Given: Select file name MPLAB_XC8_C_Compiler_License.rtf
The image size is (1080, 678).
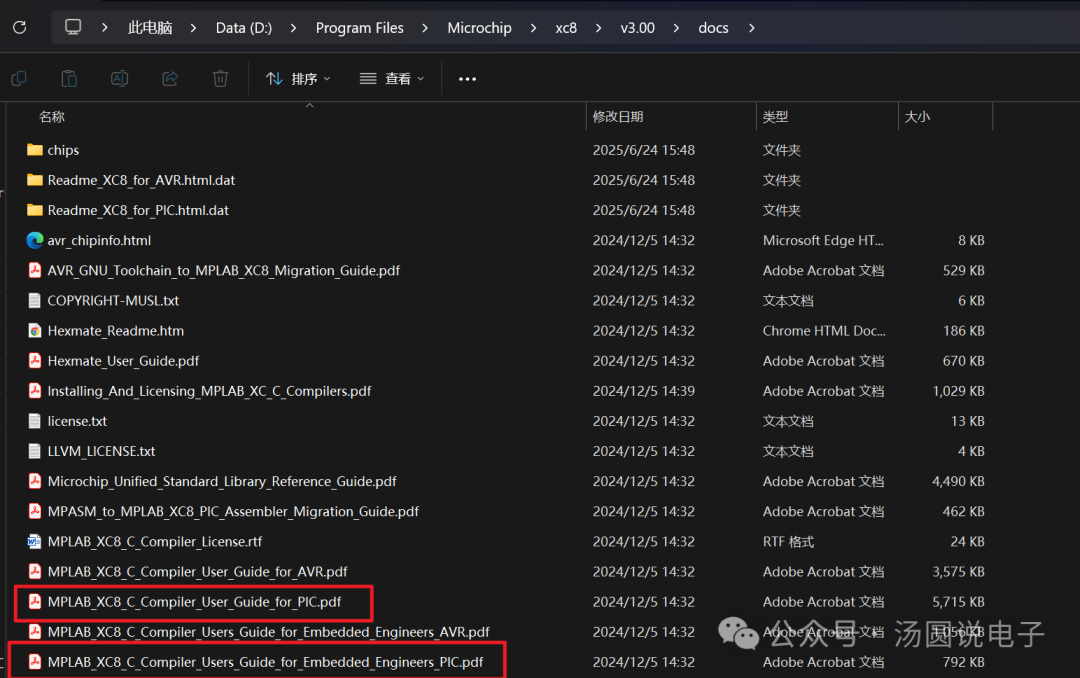Looking at the screenshot, I should (x=155, y=542).
